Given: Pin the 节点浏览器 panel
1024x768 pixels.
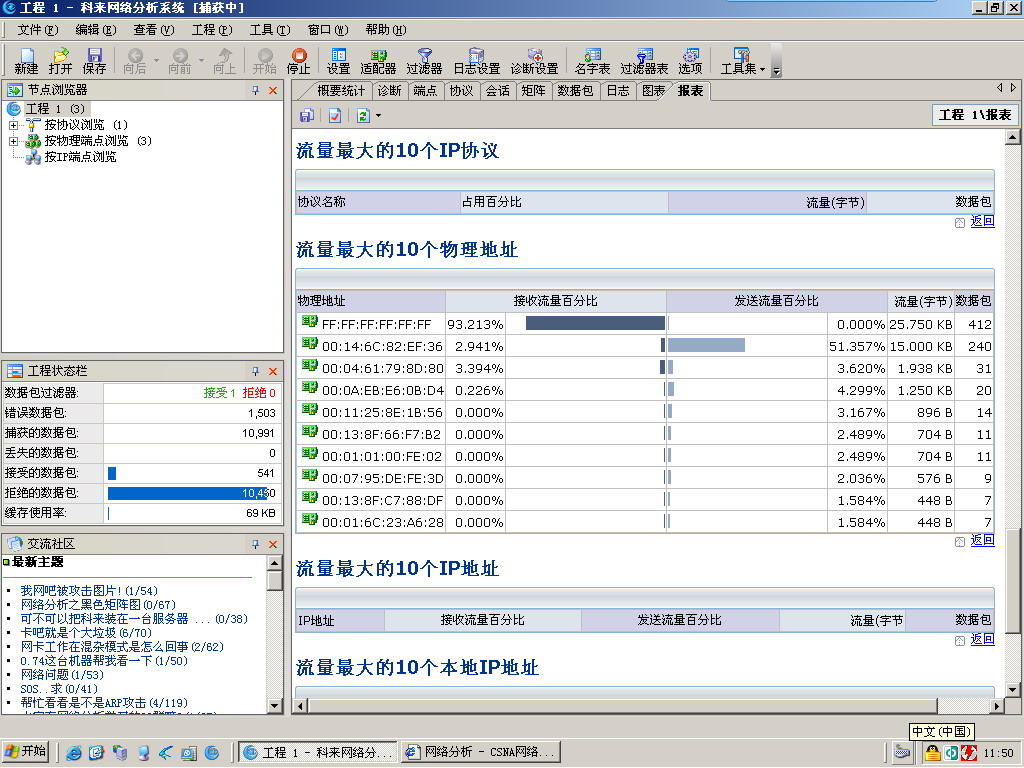Looking at the screenshot, I should 255,90.
